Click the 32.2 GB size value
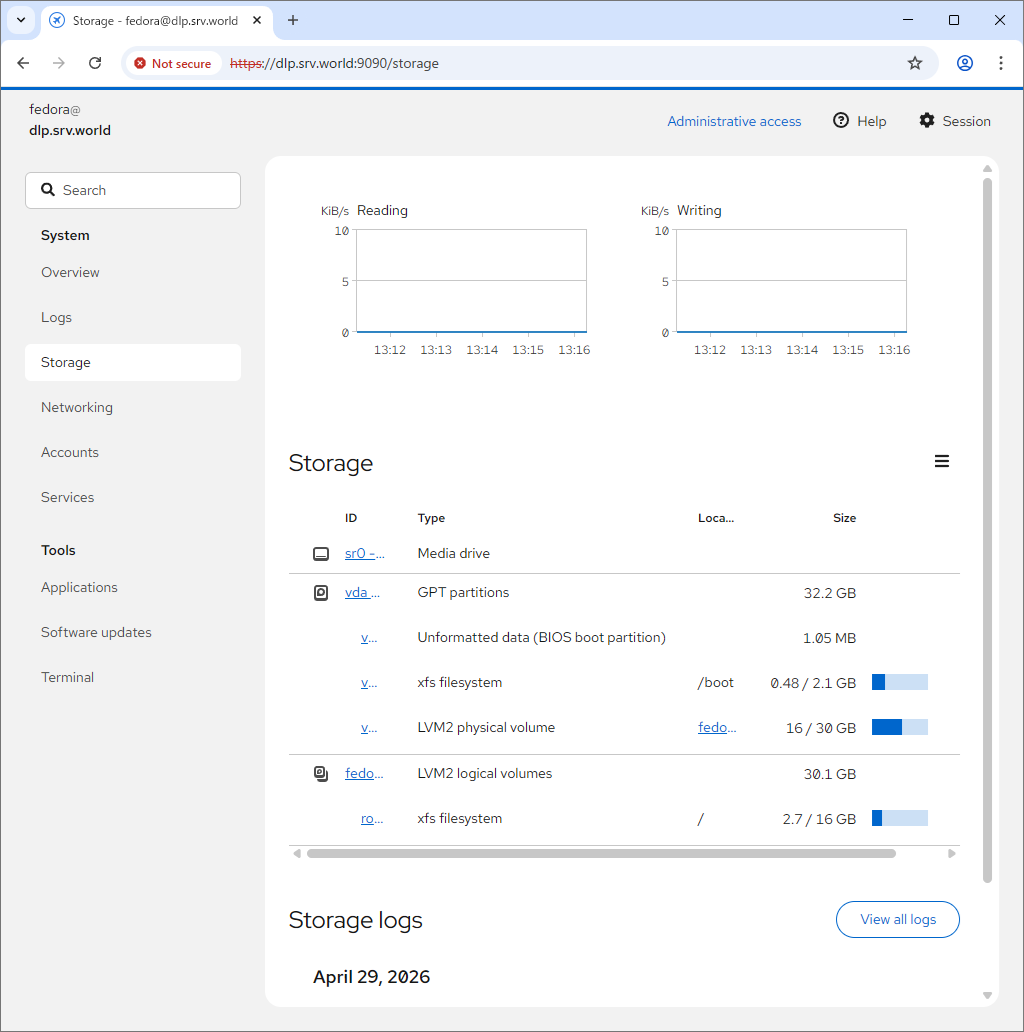1024x1032 pixels. click(829, 593)
